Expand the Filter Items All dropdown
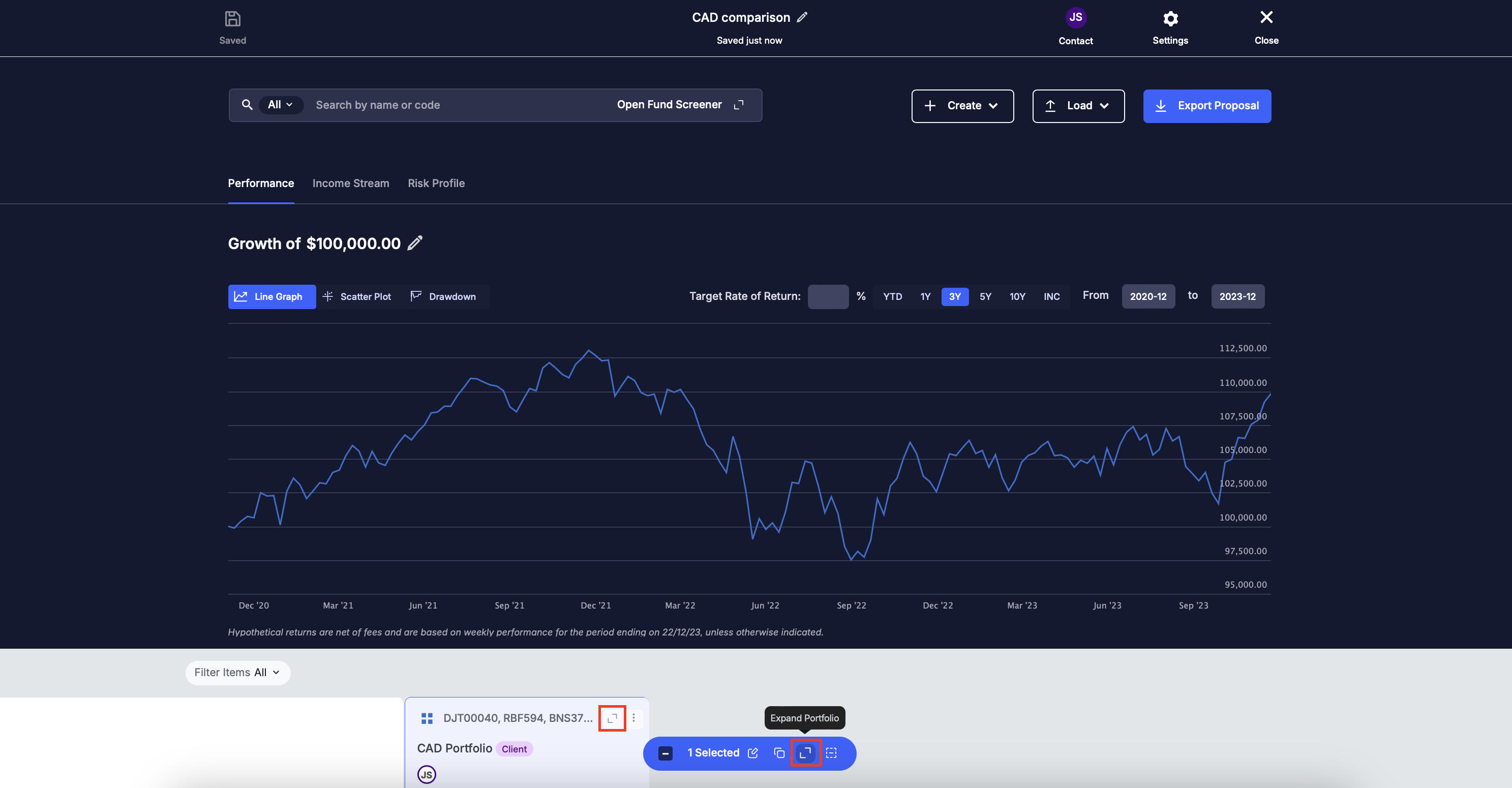 (x=238, y=673)
